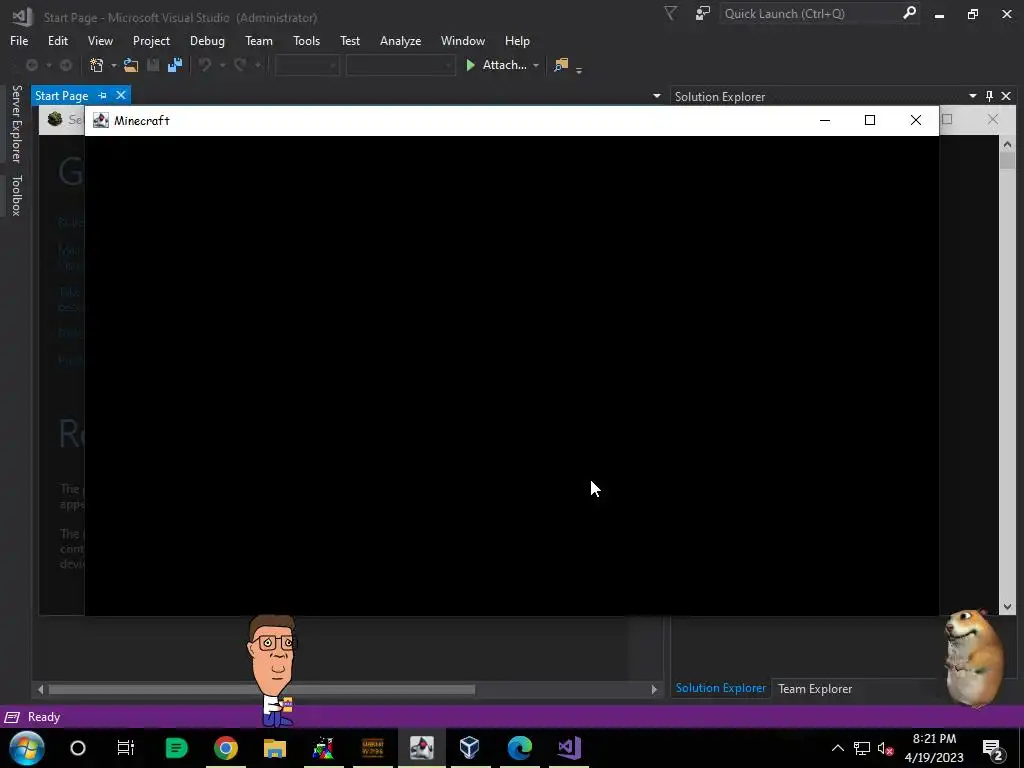Open the Debug menu
The width and height of the screenshot is (1024, 768).
click(207, 40)
